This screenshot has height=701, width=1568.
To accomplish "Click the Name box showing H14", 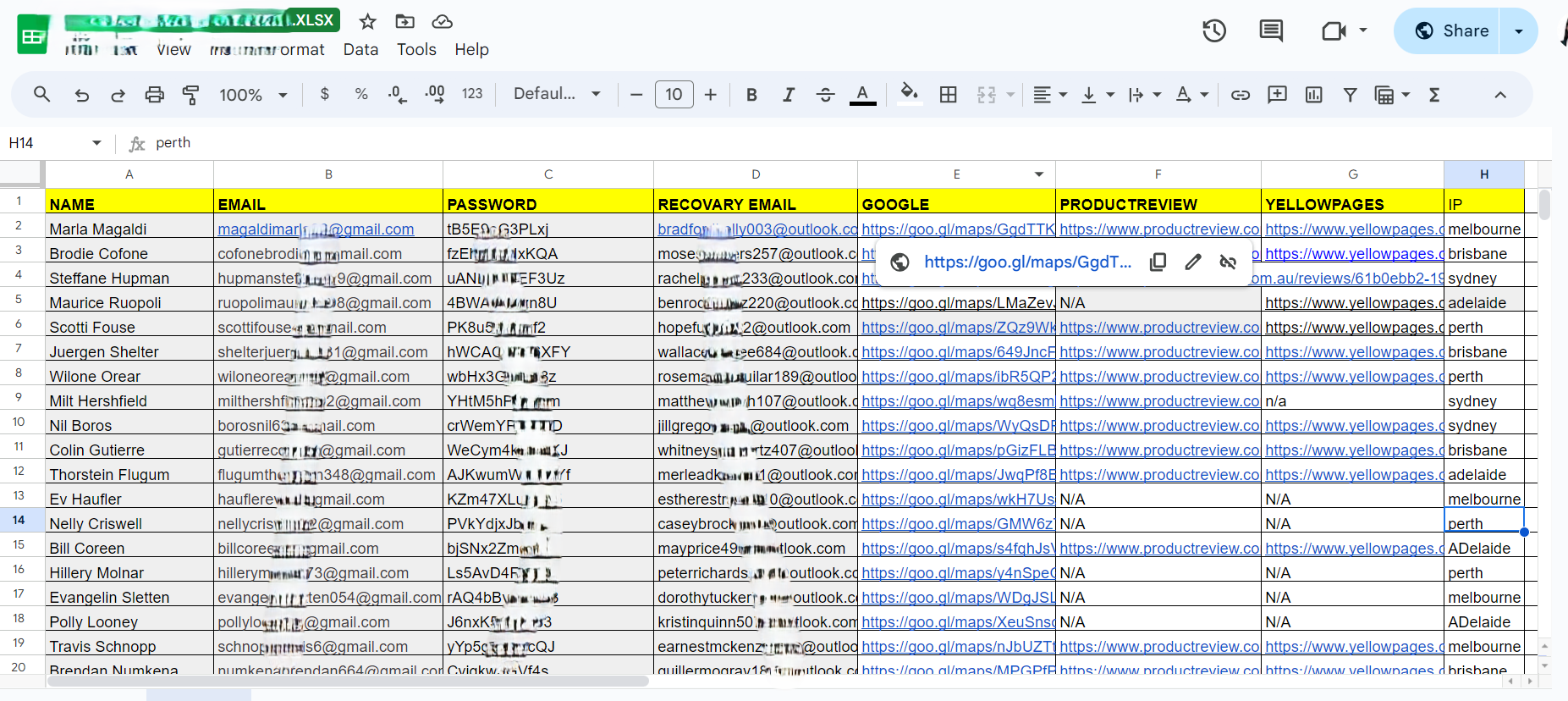I will [55, 143].
